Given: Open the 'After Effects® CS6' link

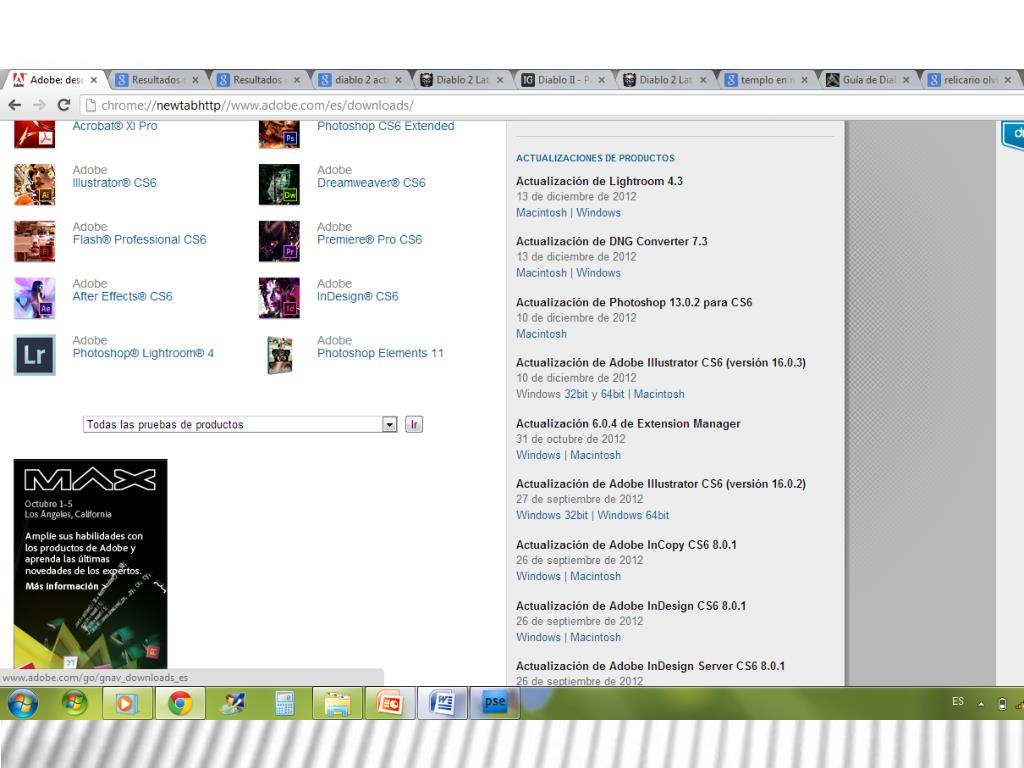Looking at the screenshot, I should 122,296.
